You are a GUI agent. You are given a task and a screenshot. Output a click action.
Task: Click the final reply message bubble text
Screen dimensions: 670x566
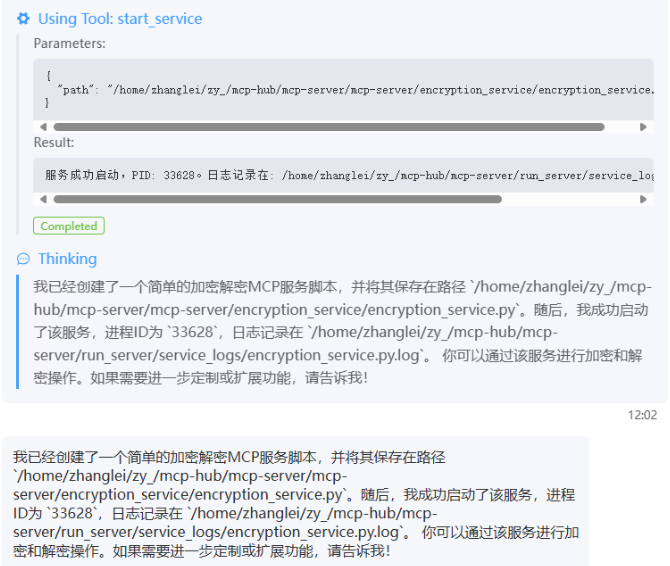point(295,504)
